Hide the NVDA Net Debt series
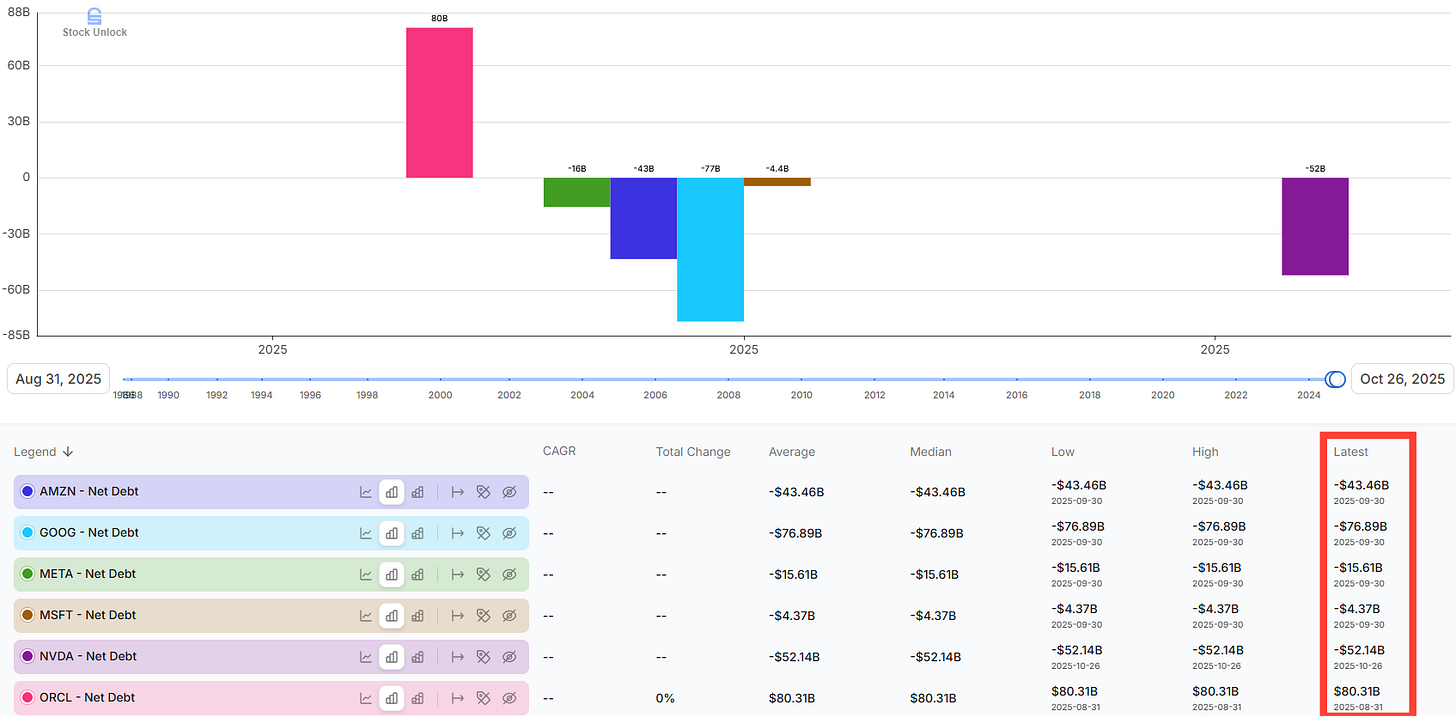Viewport: 1456px width, 716px height. point(509,656)
